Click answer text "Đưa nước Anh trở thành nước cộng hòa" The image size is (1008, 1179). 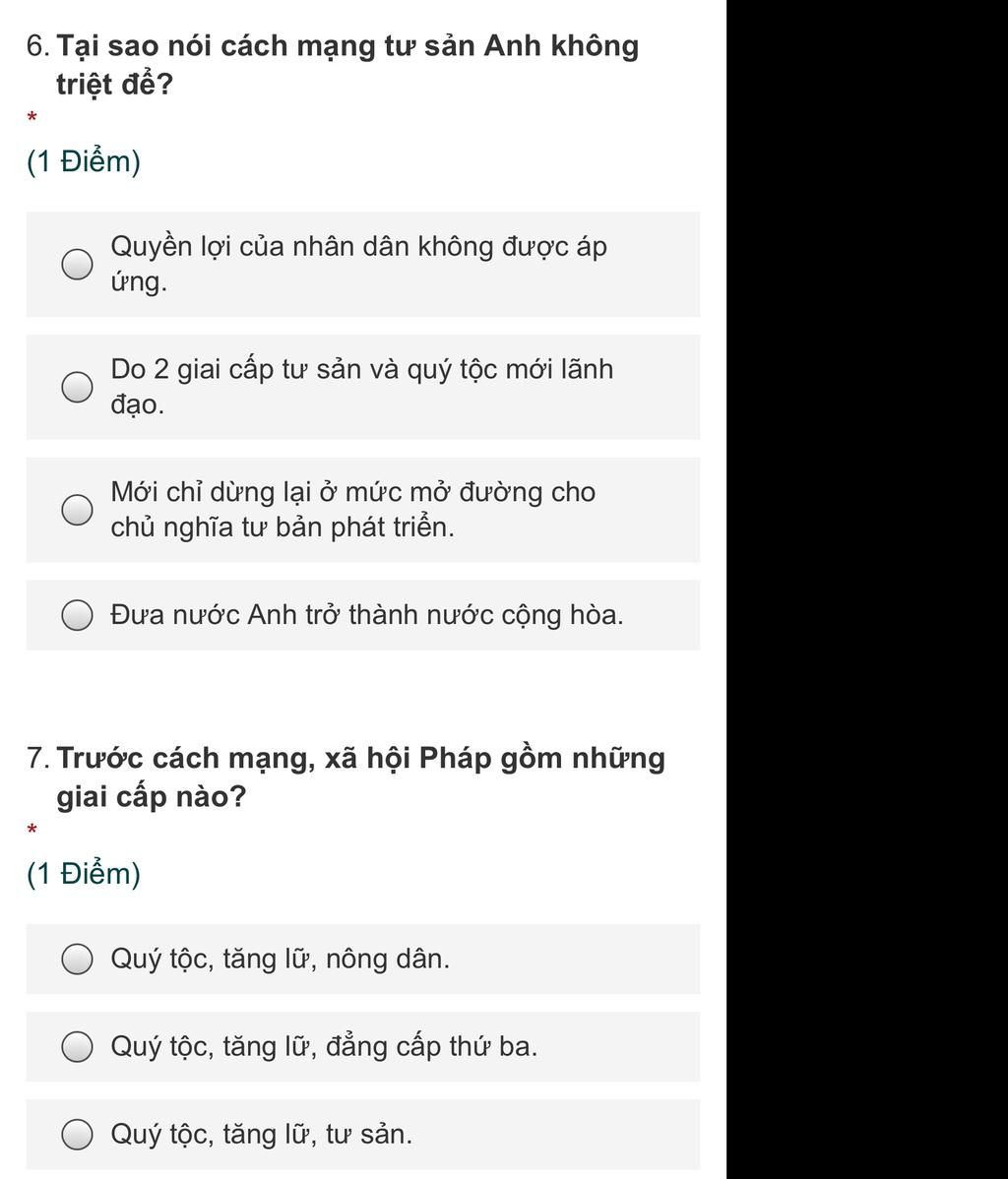(x=366, y=615)
